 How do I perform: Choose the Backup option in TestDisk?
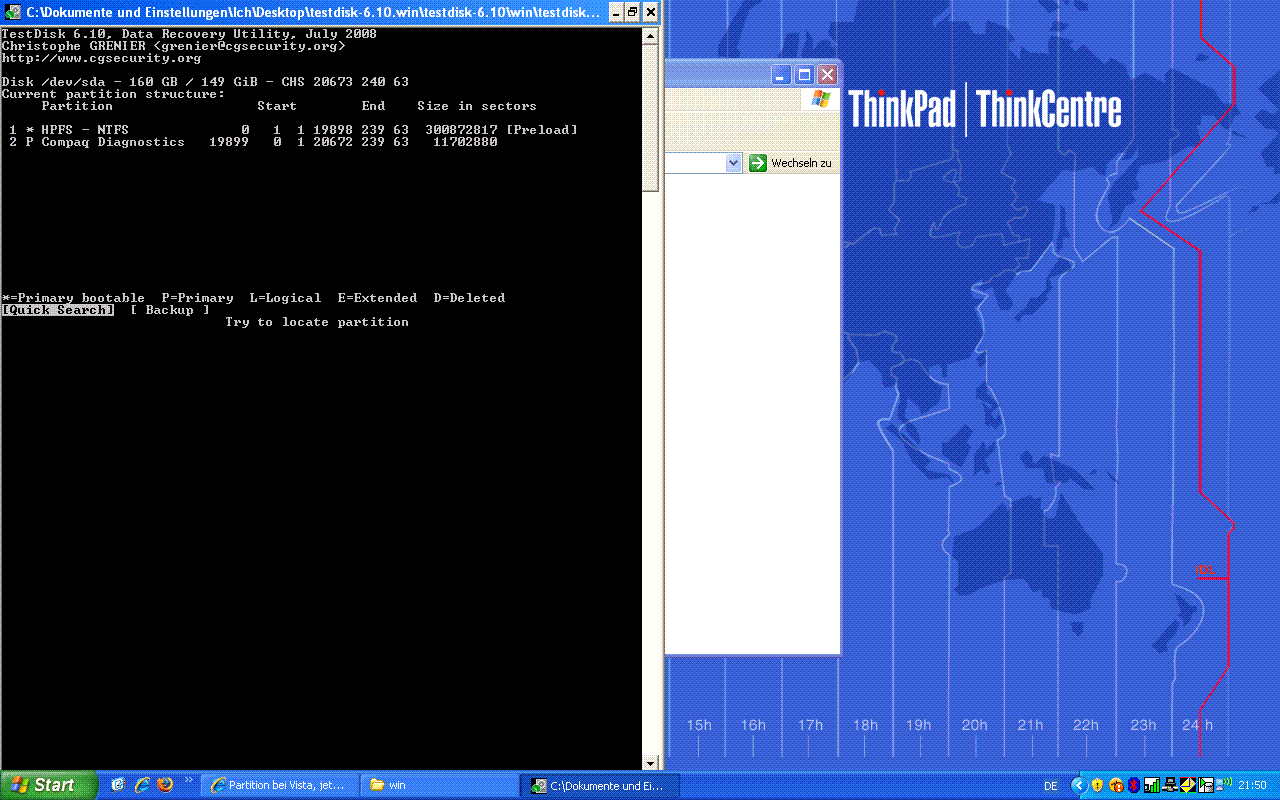click(170, 310)
